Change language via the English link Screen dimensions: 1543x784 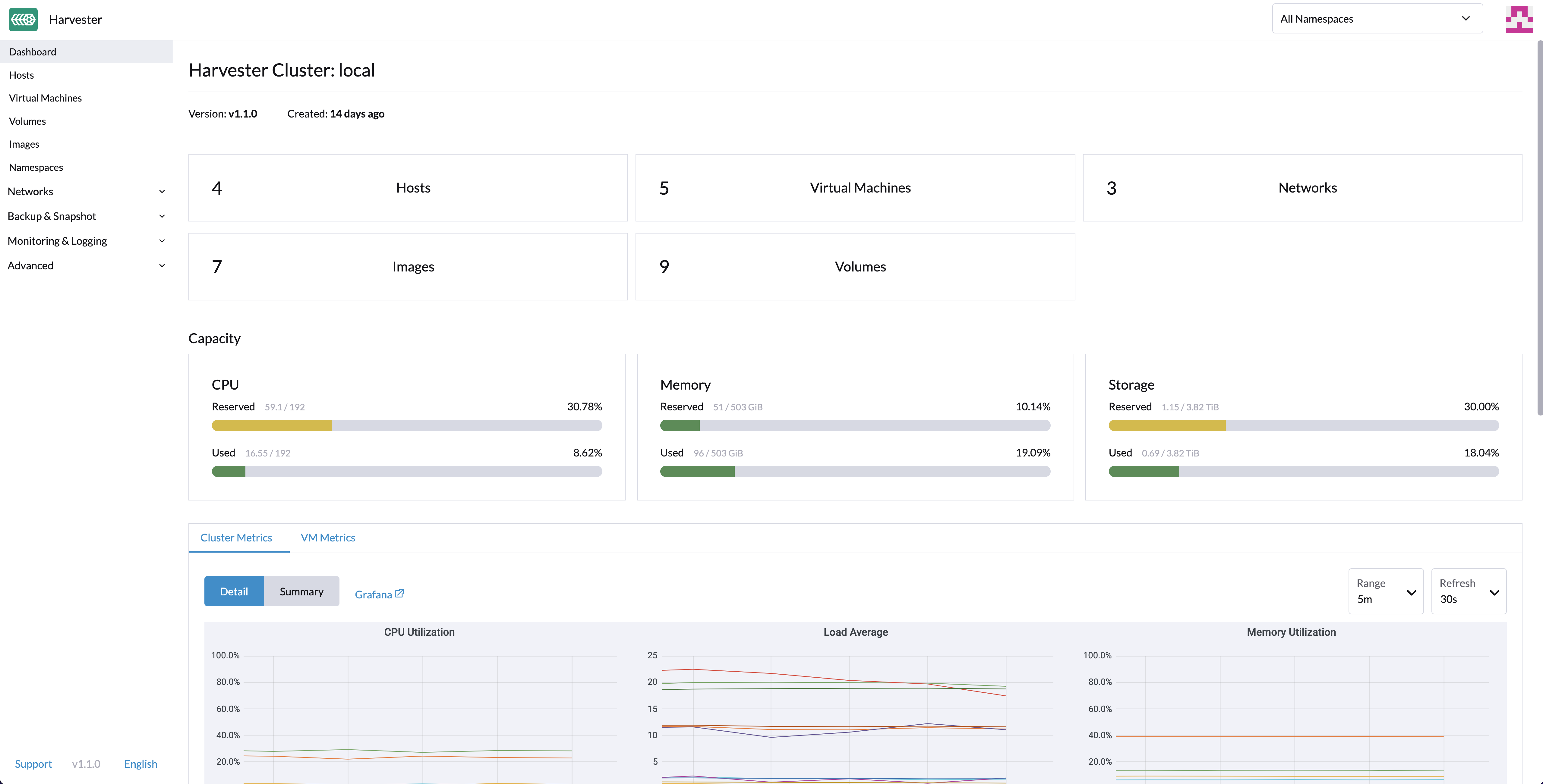click(140, 764)
